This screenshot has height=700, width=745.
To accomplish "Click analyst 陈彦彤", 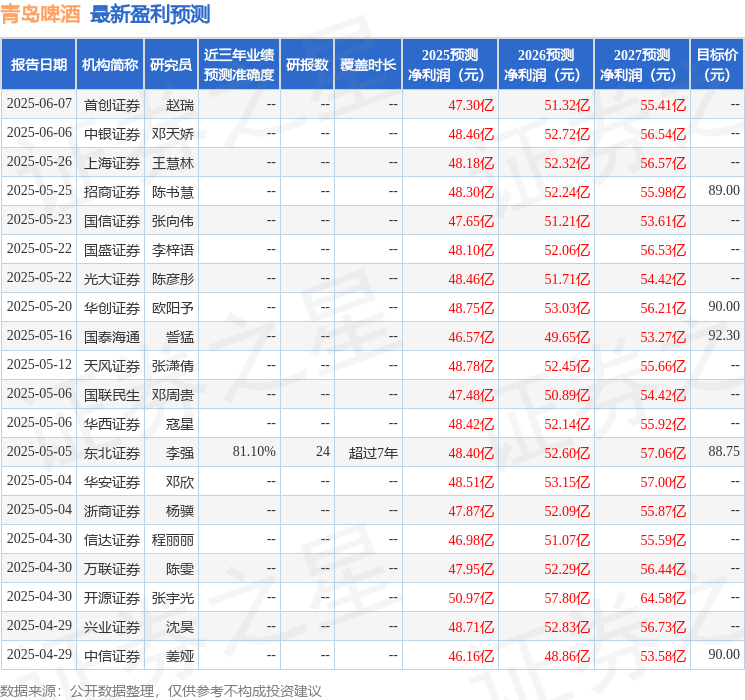I will pos(172,278).
